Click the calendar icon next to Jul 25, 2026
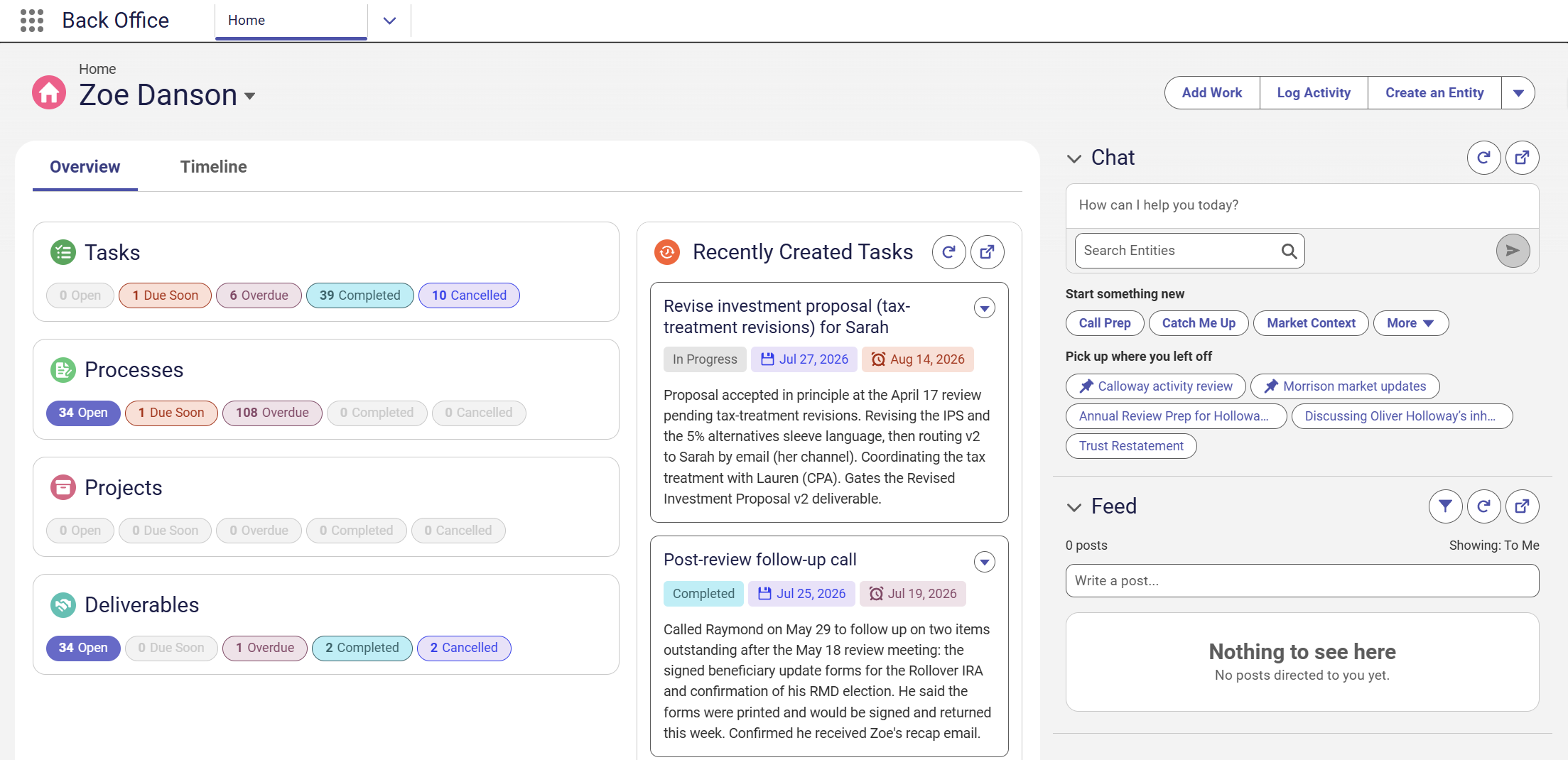The height and width of the screenshot is (760, 1568). coord(764,594)
